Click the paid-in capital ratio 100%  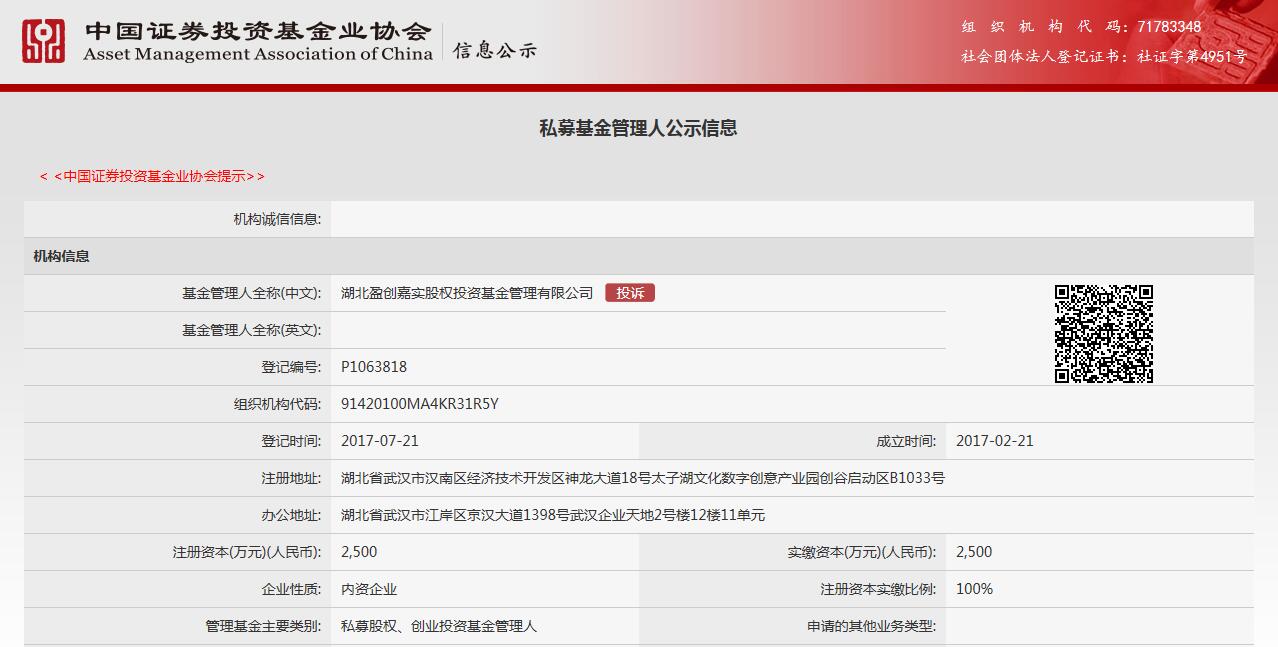coord(974,589)
